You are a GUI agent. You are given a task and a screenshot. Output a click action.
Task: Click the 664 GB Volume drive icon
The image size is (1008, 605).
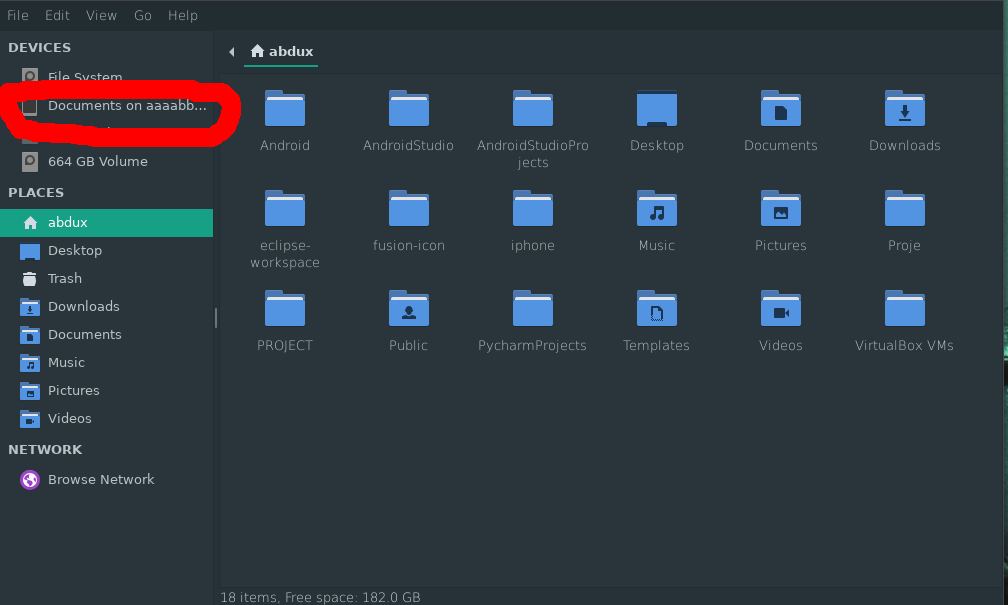click(30, 161)
